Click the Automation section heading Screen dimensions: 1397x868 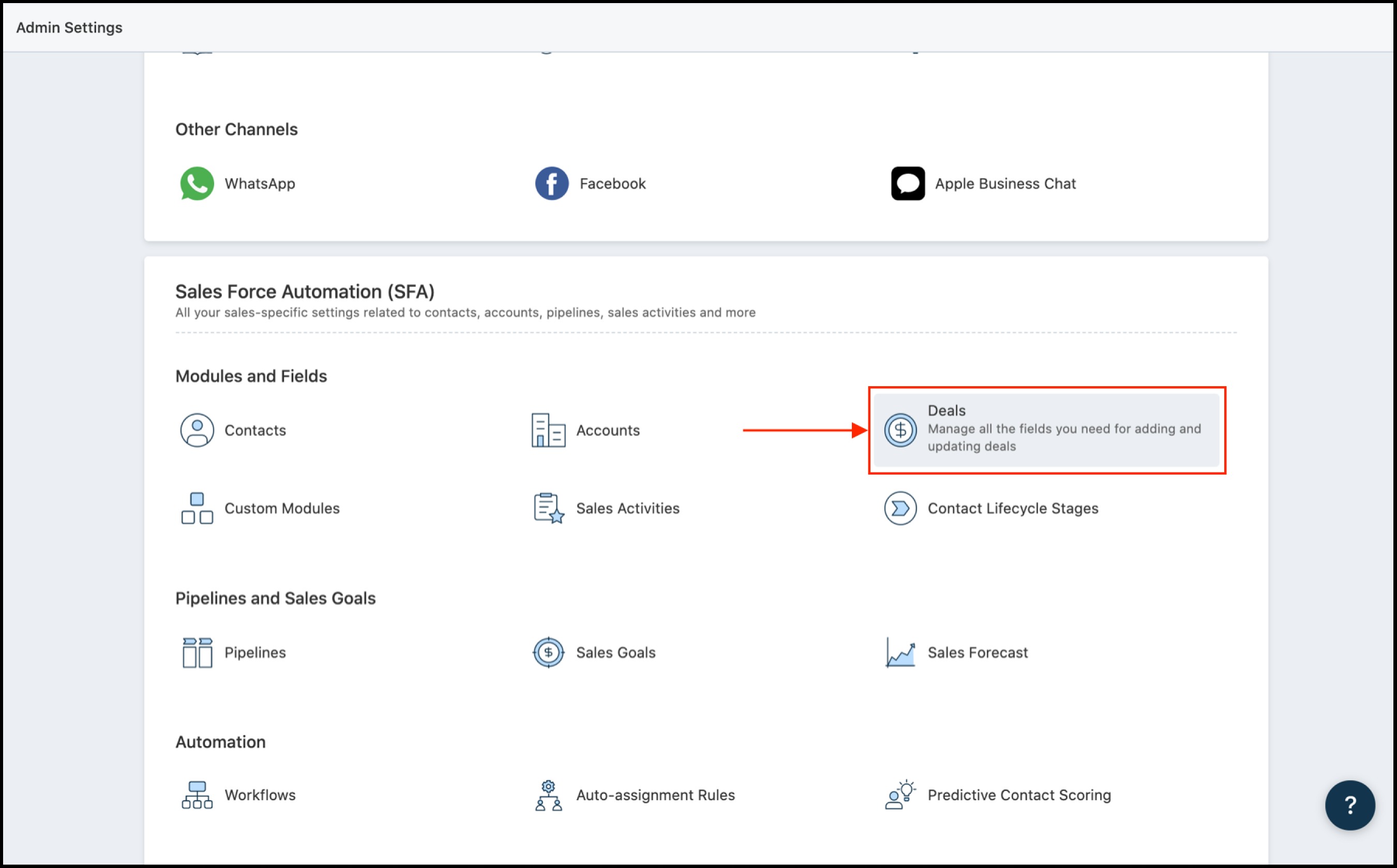click(220, 742)
